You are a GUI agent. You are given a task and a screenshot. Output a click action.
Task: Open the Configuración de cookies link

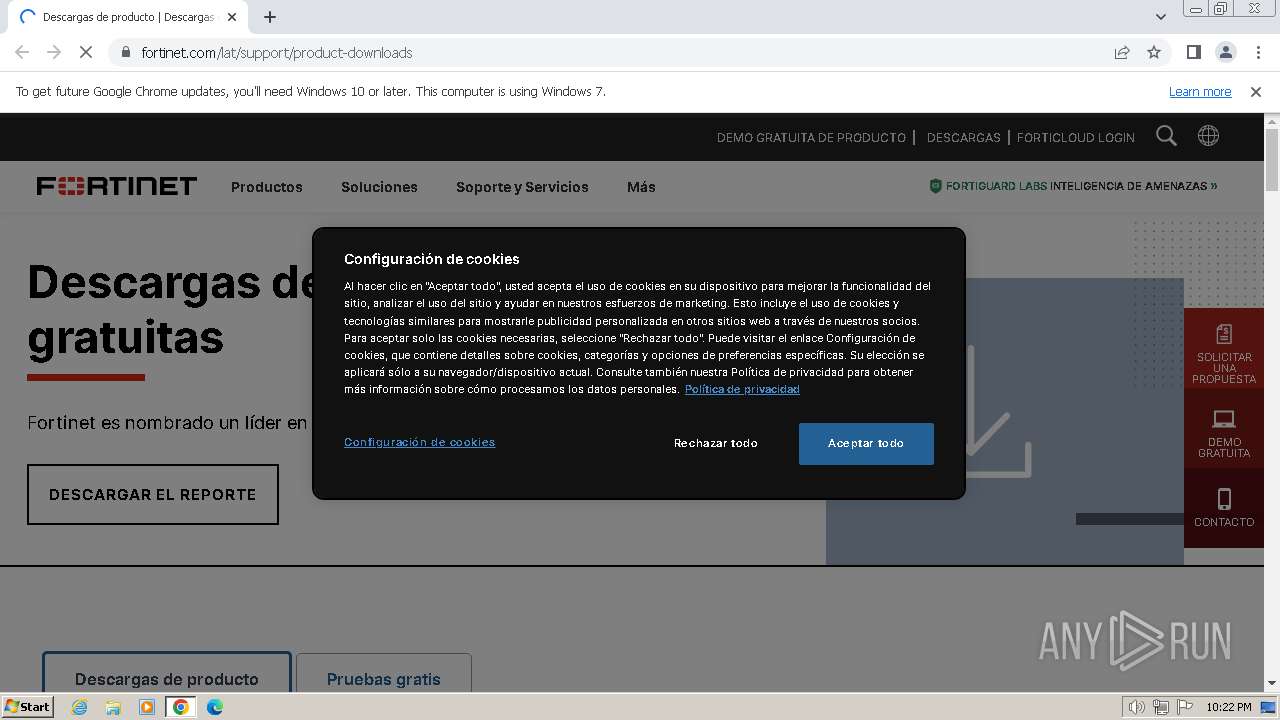(x=419, y=442)
